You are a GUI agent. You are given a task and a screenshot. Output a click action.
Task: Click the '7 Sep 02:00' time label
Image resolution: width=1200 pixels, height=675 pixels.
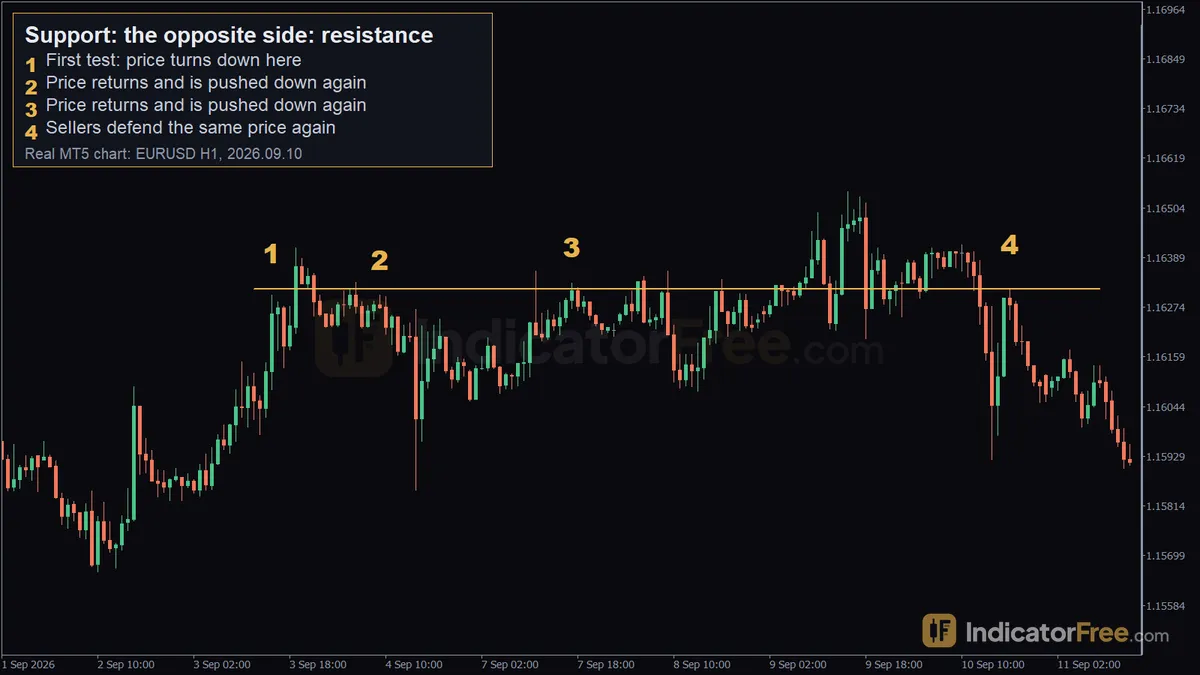(510, 664)
